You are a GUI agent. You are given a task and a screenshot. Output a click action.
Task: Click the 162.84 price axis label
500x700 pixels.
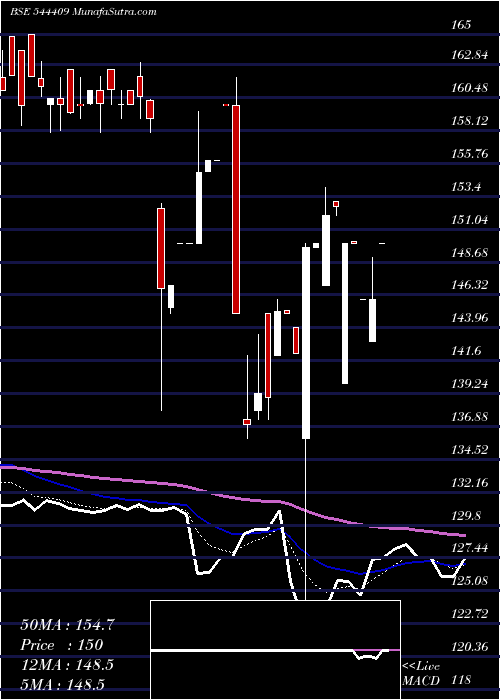point(471,55)
